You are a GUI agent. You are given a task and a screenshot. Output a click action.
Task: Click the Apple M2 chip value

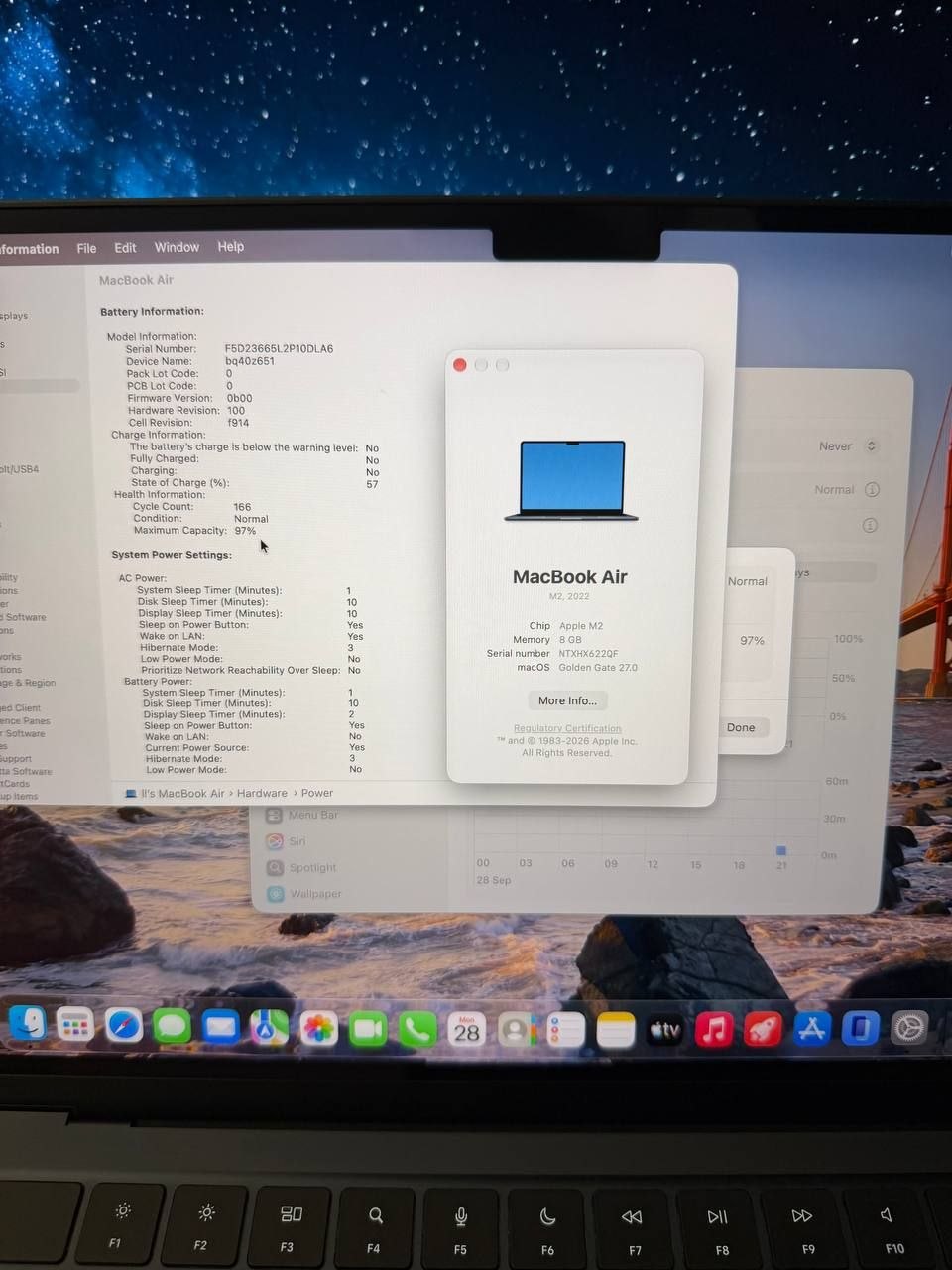tap(581, 626)
